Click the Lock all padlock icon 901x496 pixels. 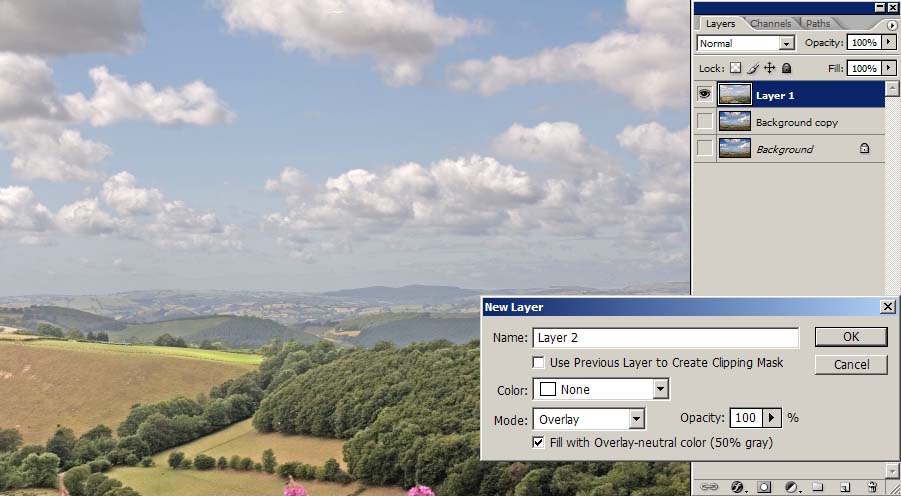[787, 68]
